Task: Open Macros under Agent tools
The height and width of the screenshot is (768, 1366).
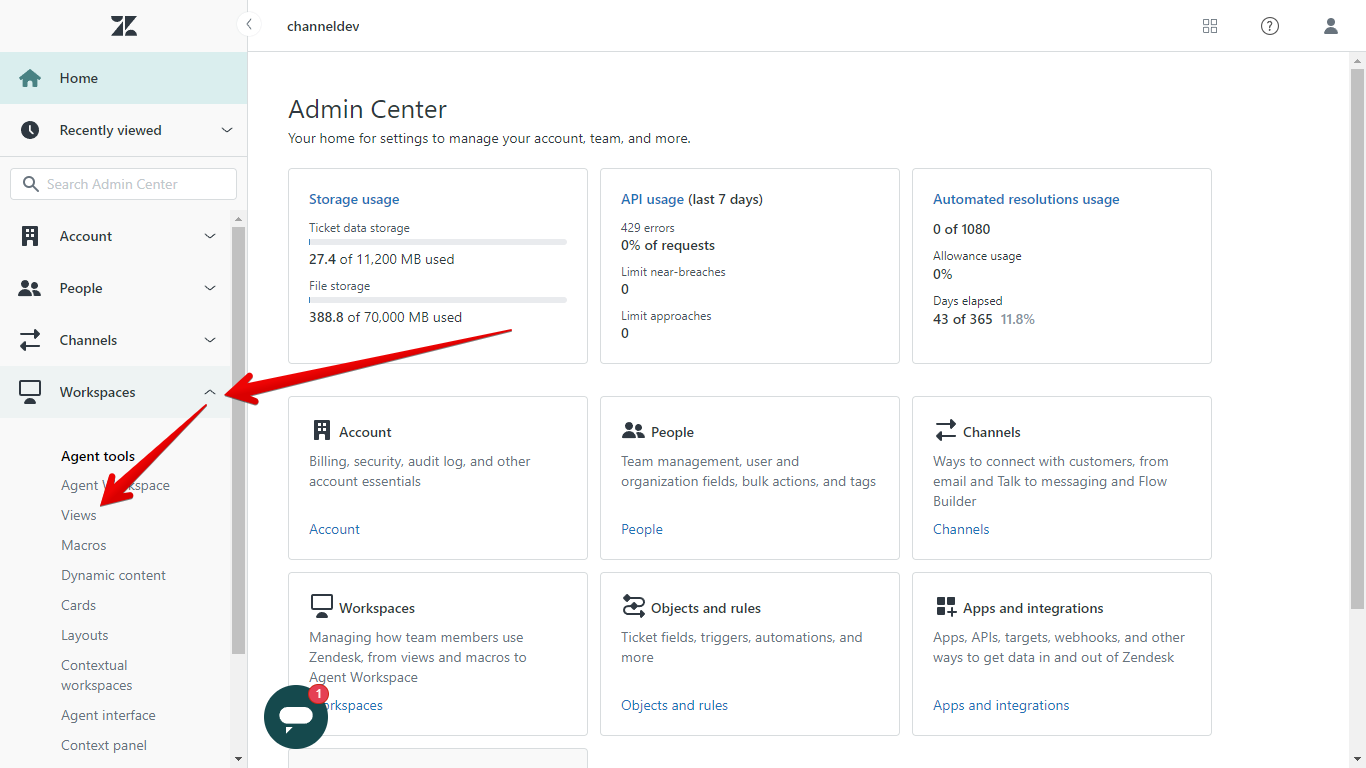Action: pyautogui.click(x=84, y=545)
